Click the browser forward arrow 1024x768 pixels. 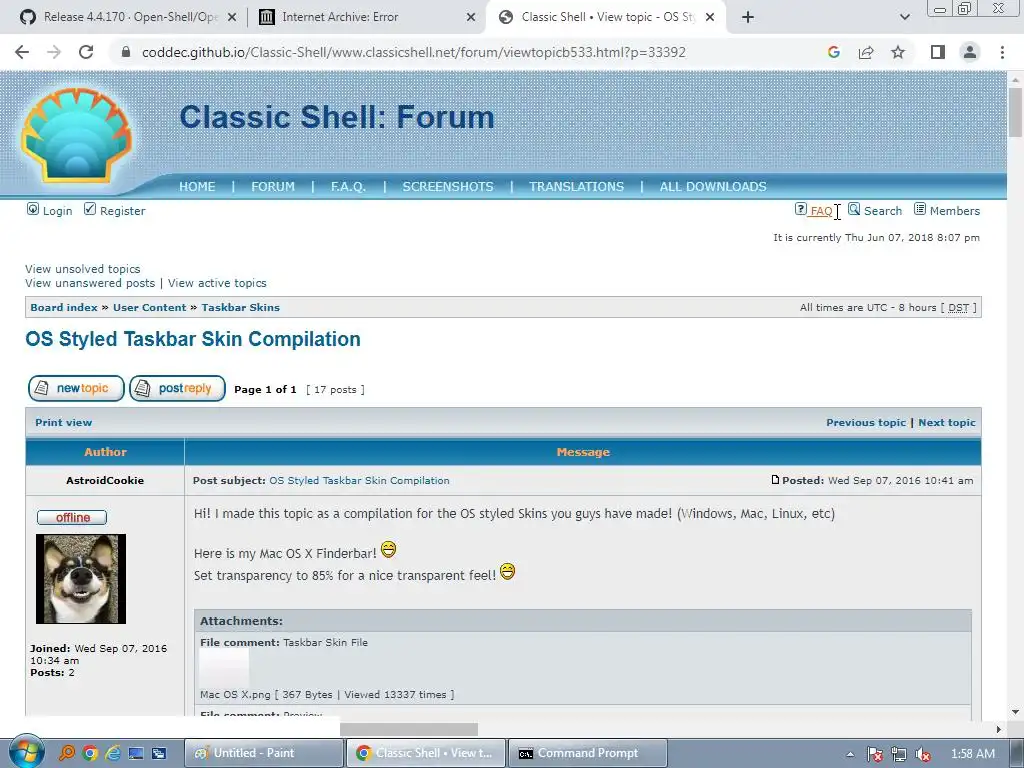pos(54,52)
